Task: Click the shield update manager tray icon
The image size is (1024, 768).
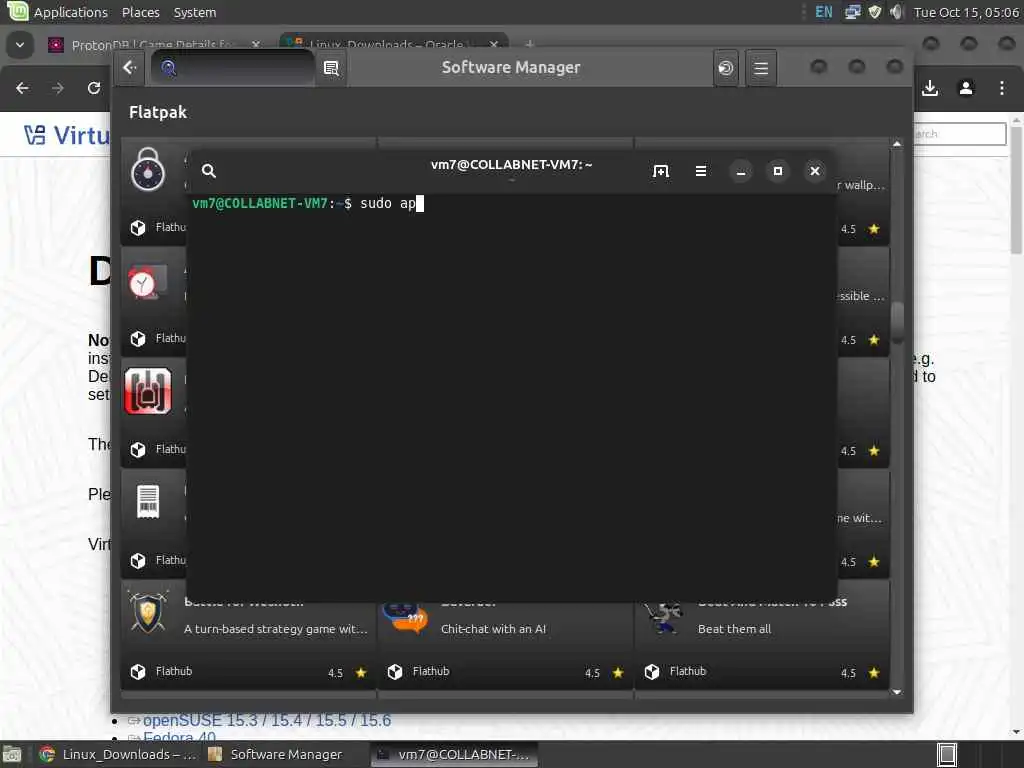Action: pyautogui.click(x=874, y=12)
